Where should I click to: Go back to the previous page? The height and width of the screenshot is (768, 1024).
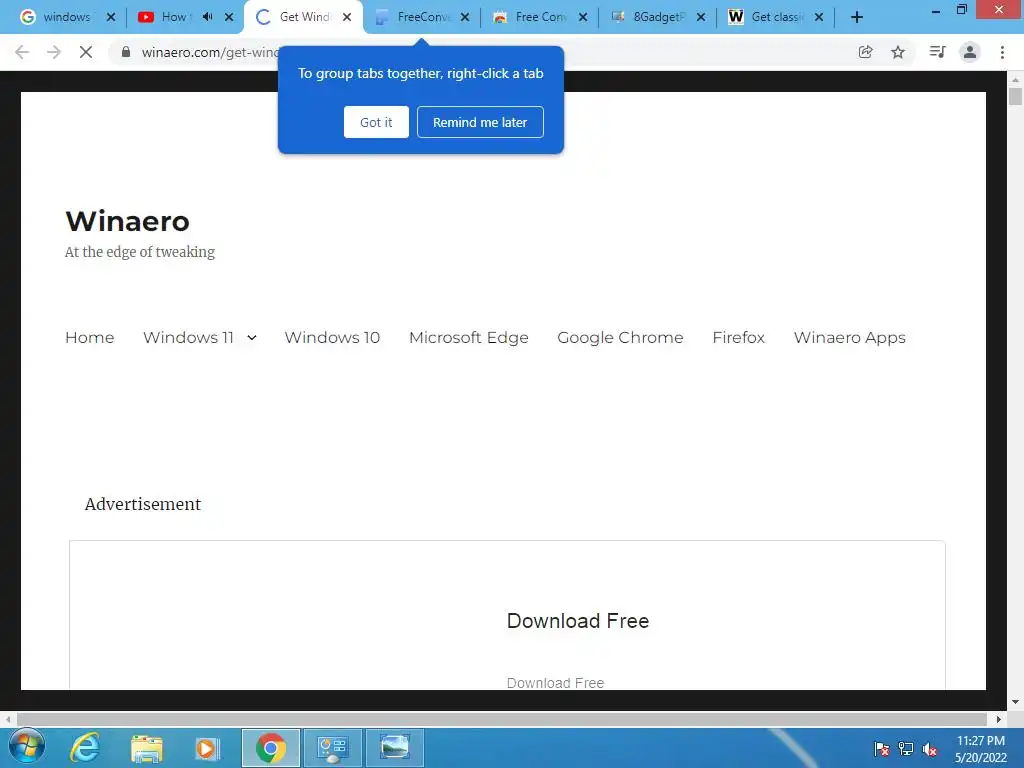click(22, 52)
